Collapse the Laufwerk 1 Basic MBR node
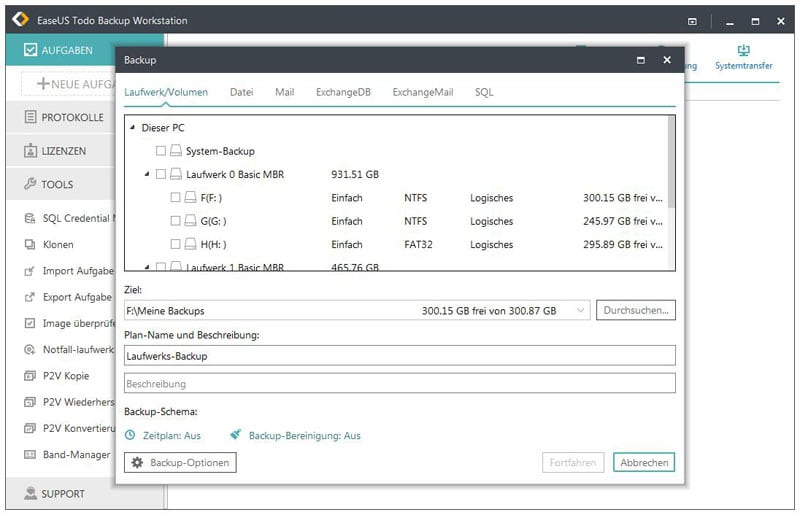 (147, 267)
